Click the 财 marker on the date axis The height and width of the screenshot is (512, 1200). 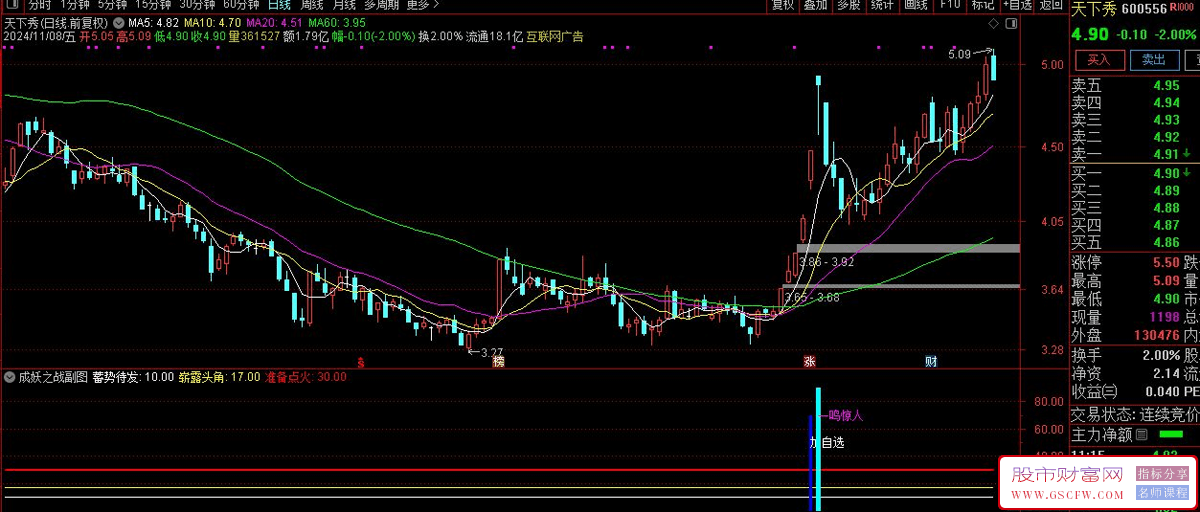[929, 361]
